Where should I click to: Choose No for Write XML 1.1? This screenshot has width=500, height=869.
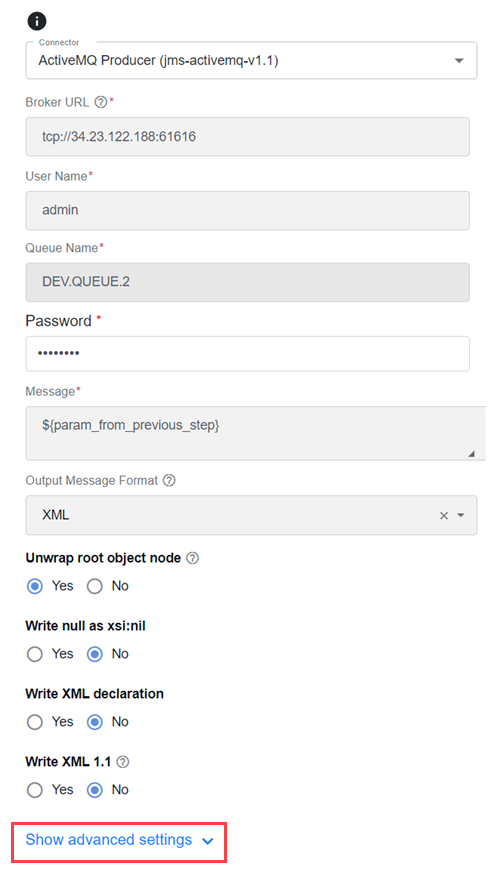click(95, 790)
